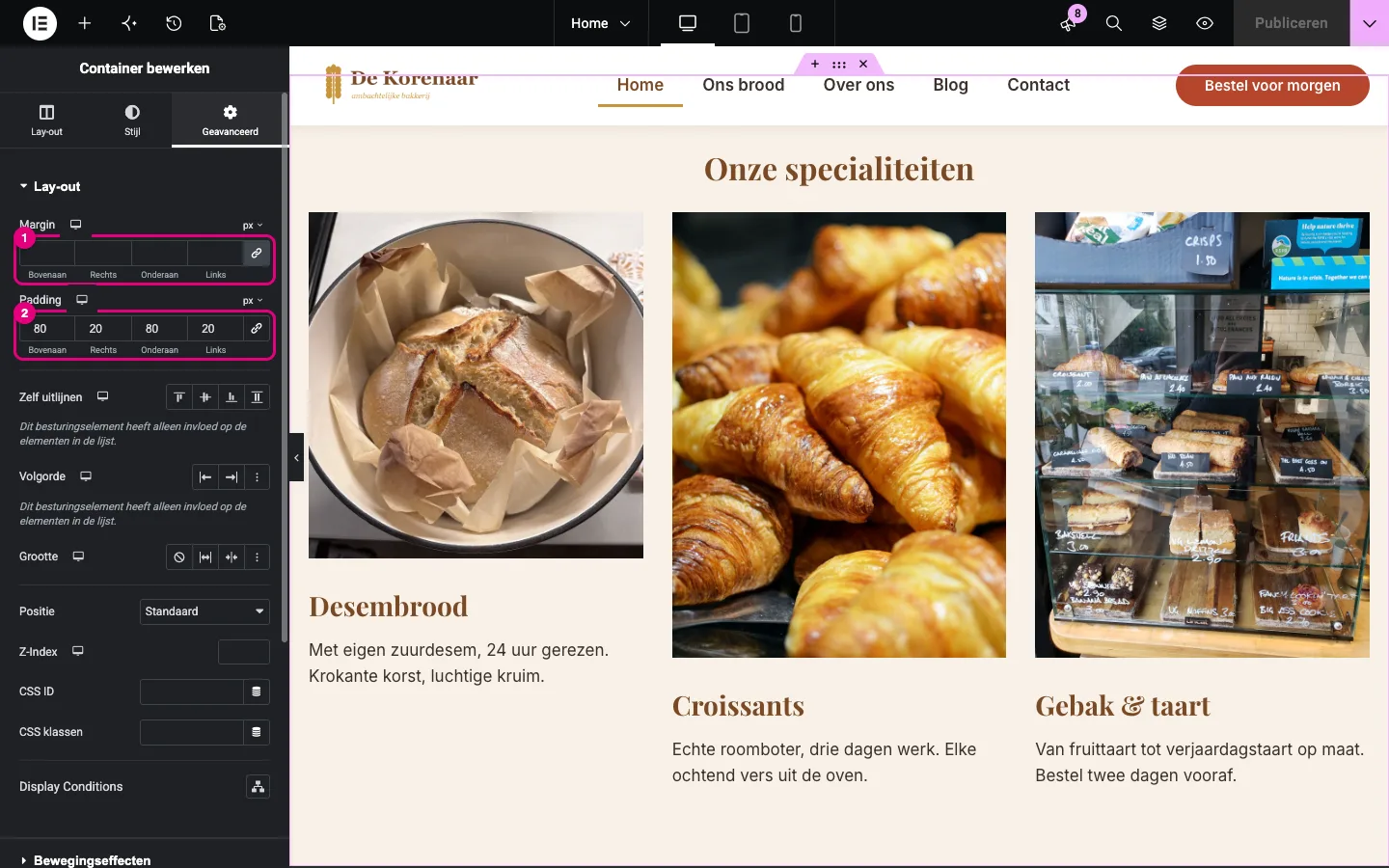Screen dimensions: 1389x868
Task: Add container using the canvas handle plus
Action: coord(815,64)
